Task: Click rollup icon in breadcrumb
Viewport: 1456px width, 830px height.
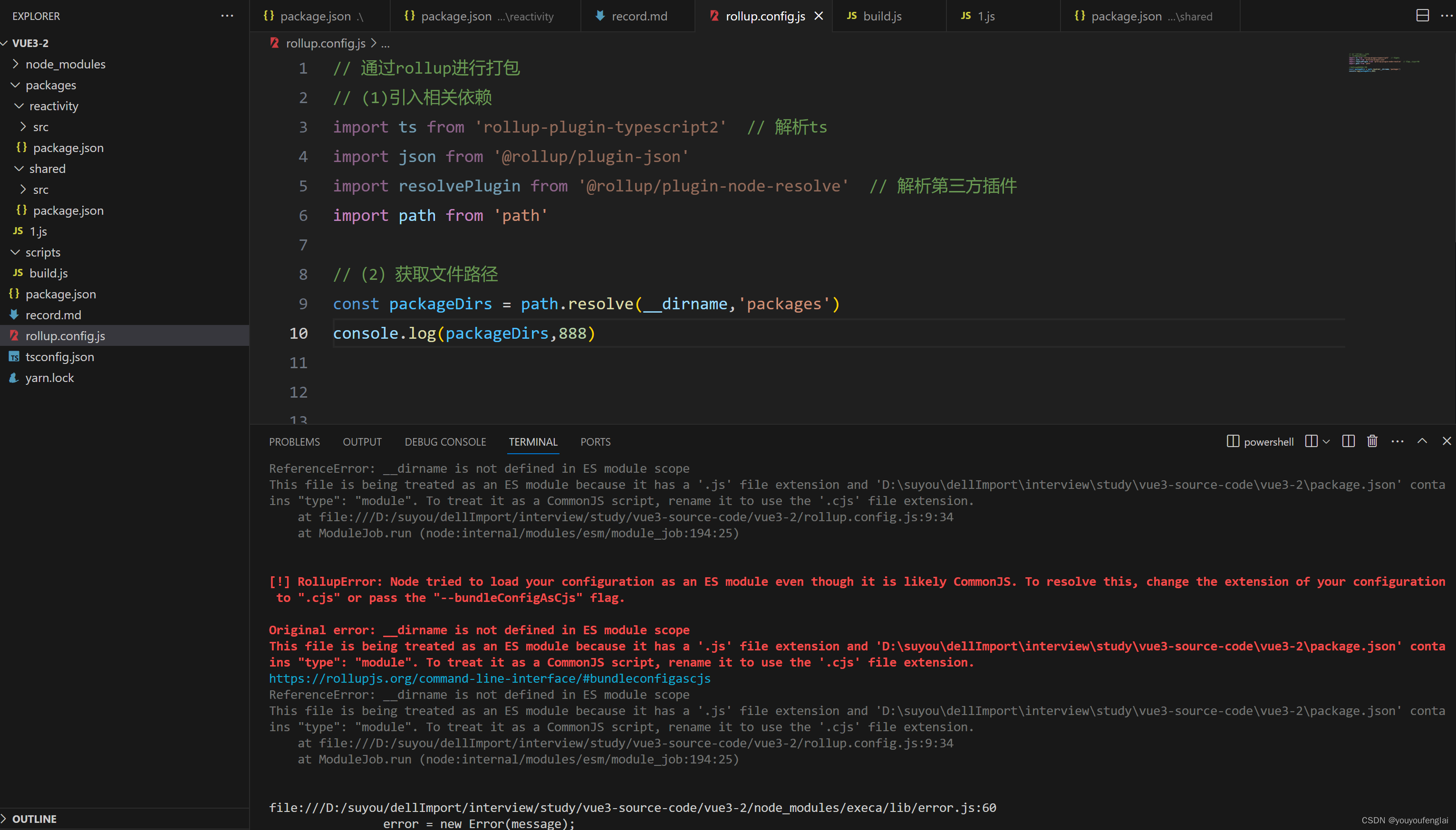Action: coord(275,43)
